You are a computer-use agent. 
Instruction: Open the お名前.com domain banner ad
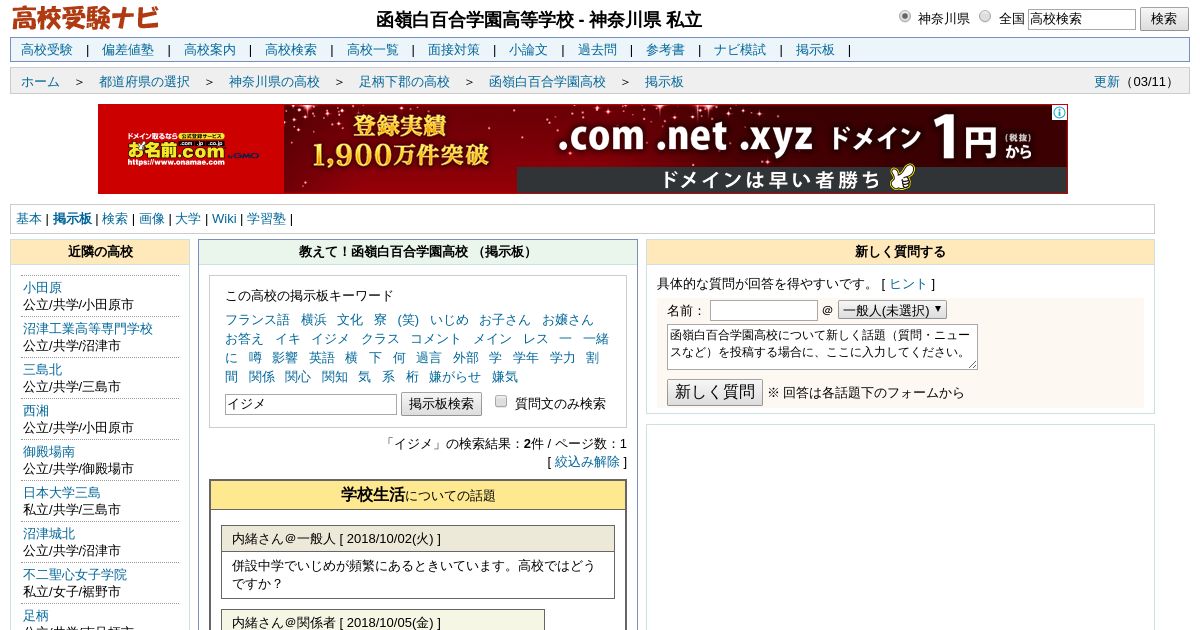coord(583,149)
